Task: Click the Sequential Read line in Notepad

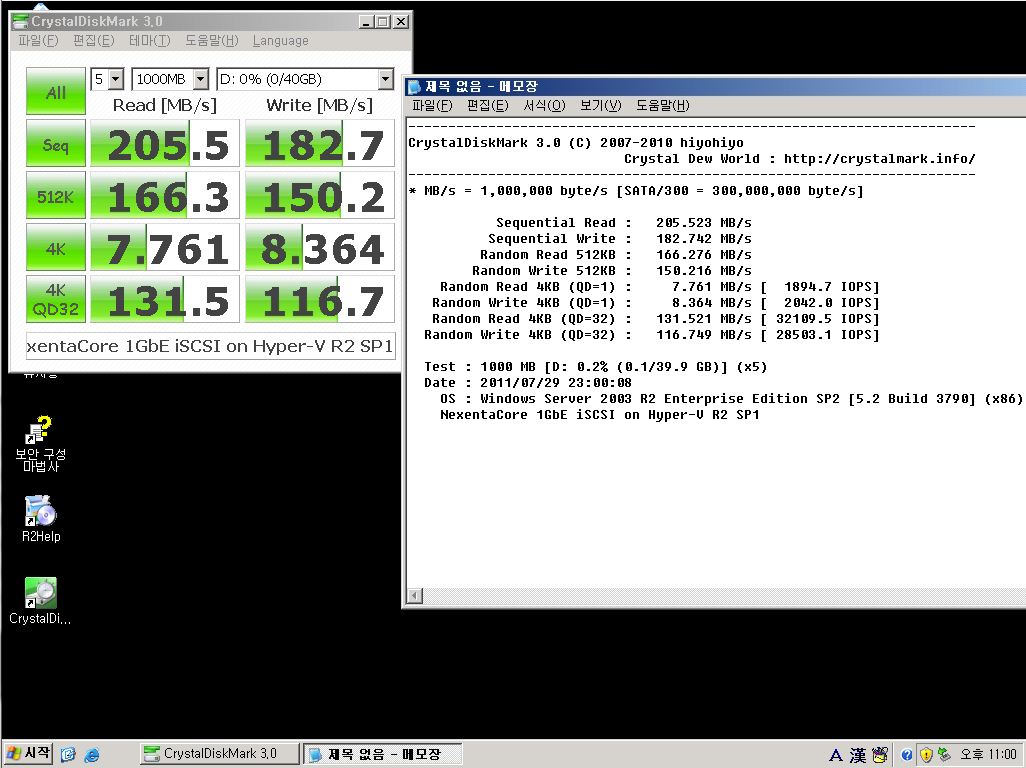Action: [624, 223]
